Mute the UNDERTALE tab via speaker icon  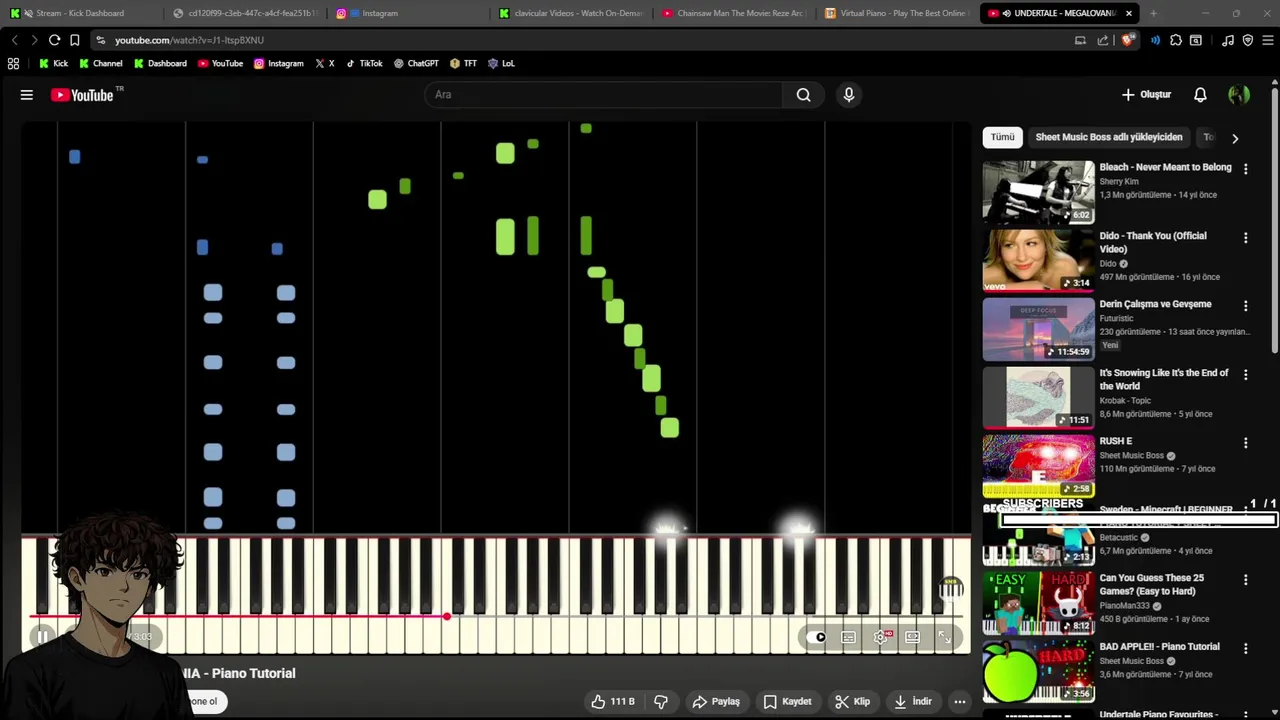(1006, 13)
